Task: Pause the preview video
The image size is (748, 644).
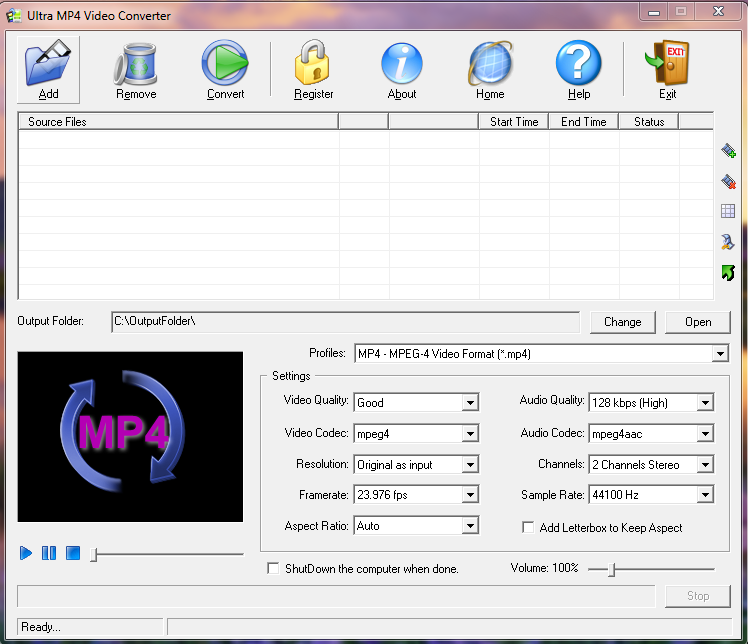Action: [x=49, y=553]
